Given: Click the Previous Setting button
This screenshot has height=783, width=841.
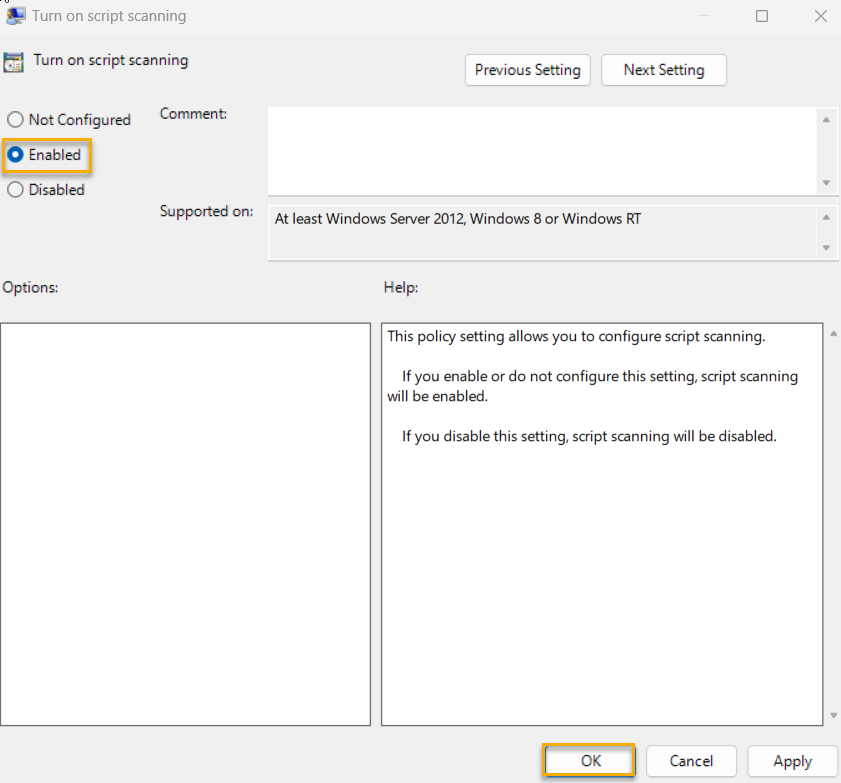Looking at the screenshot, I should click(x=527, y=70).
